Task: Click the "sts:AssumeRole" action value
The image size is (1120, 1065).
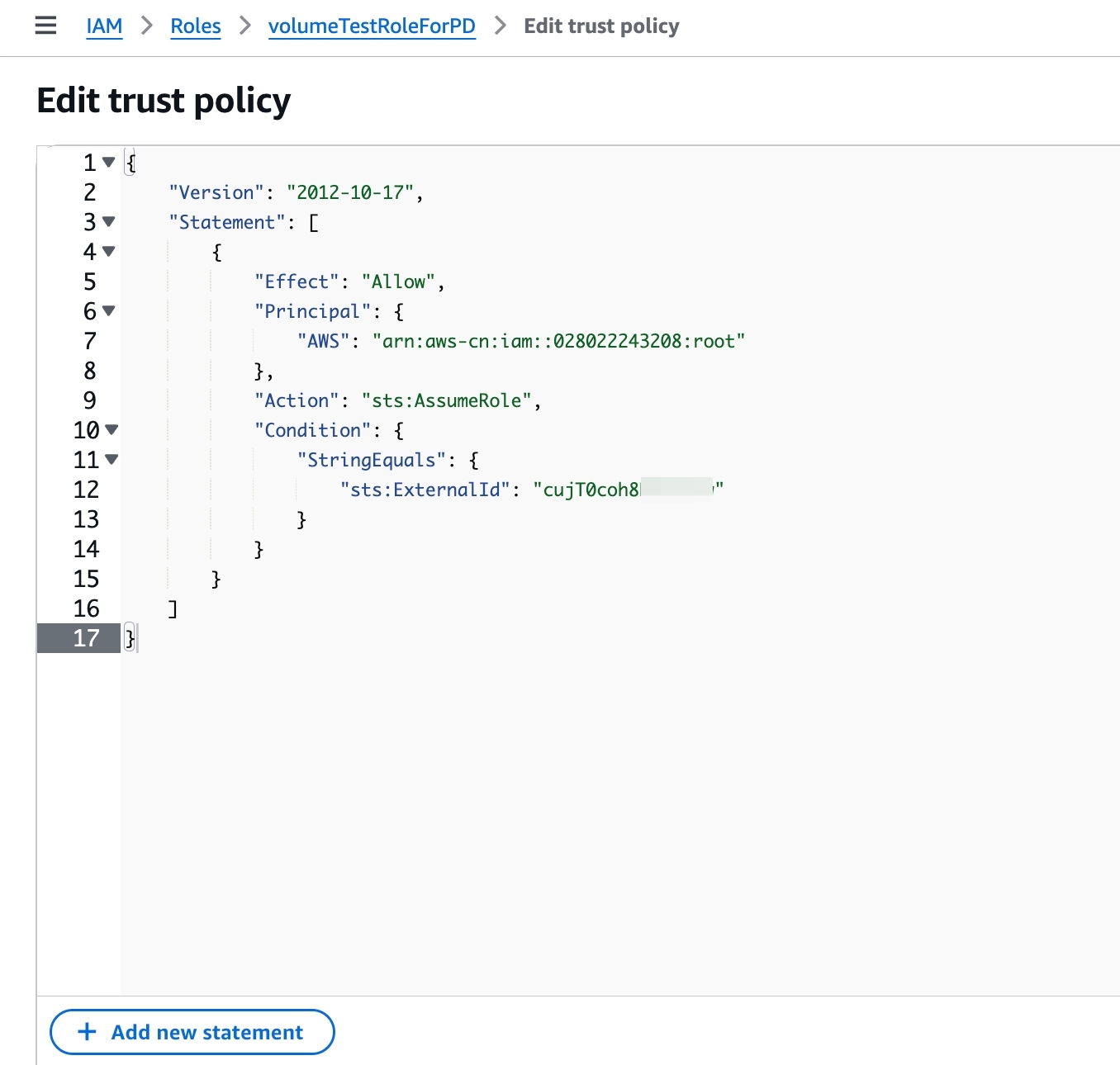Action: (x=446, y=401)
